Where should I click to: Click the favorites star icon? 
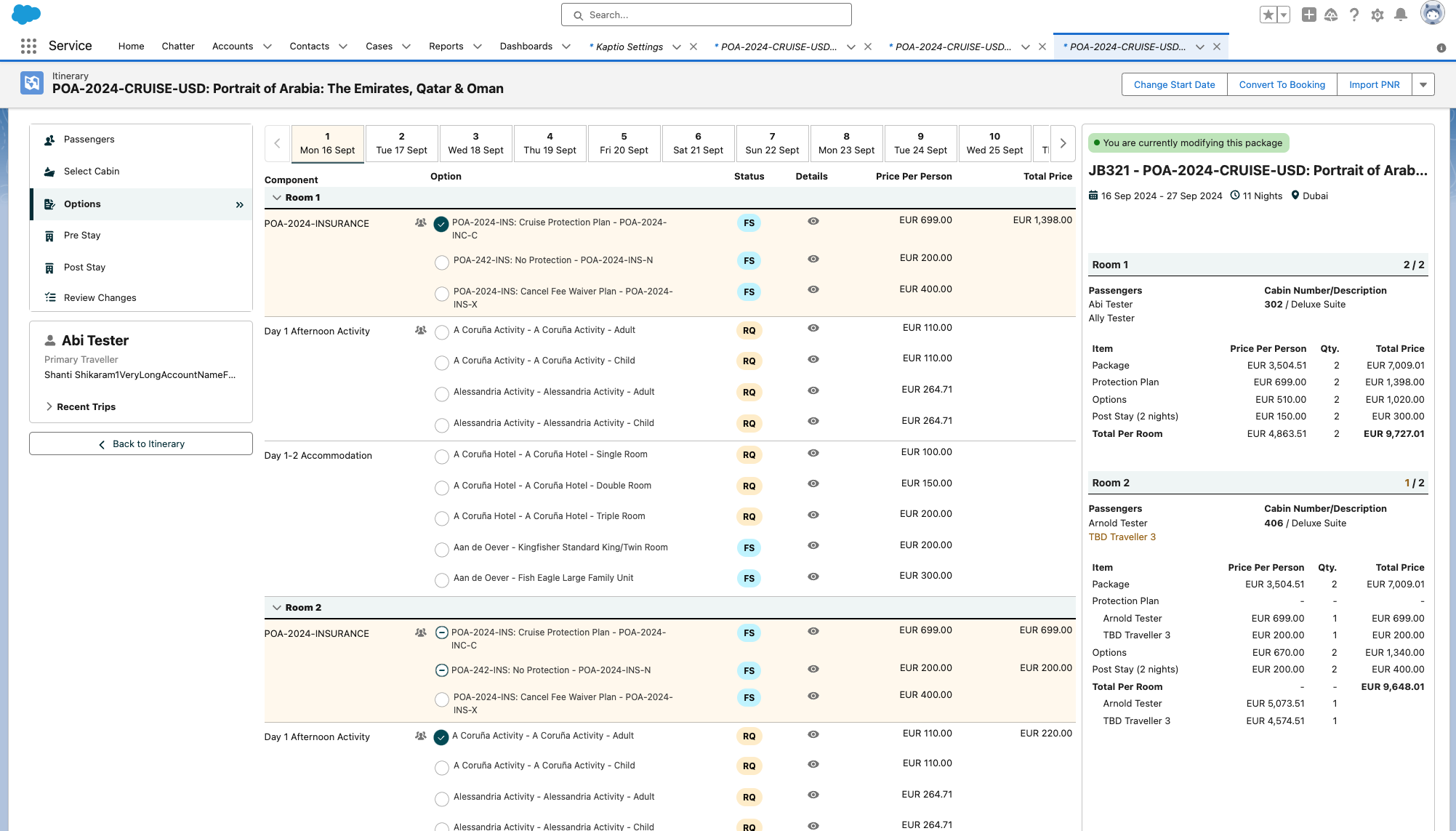point(1268,15)
